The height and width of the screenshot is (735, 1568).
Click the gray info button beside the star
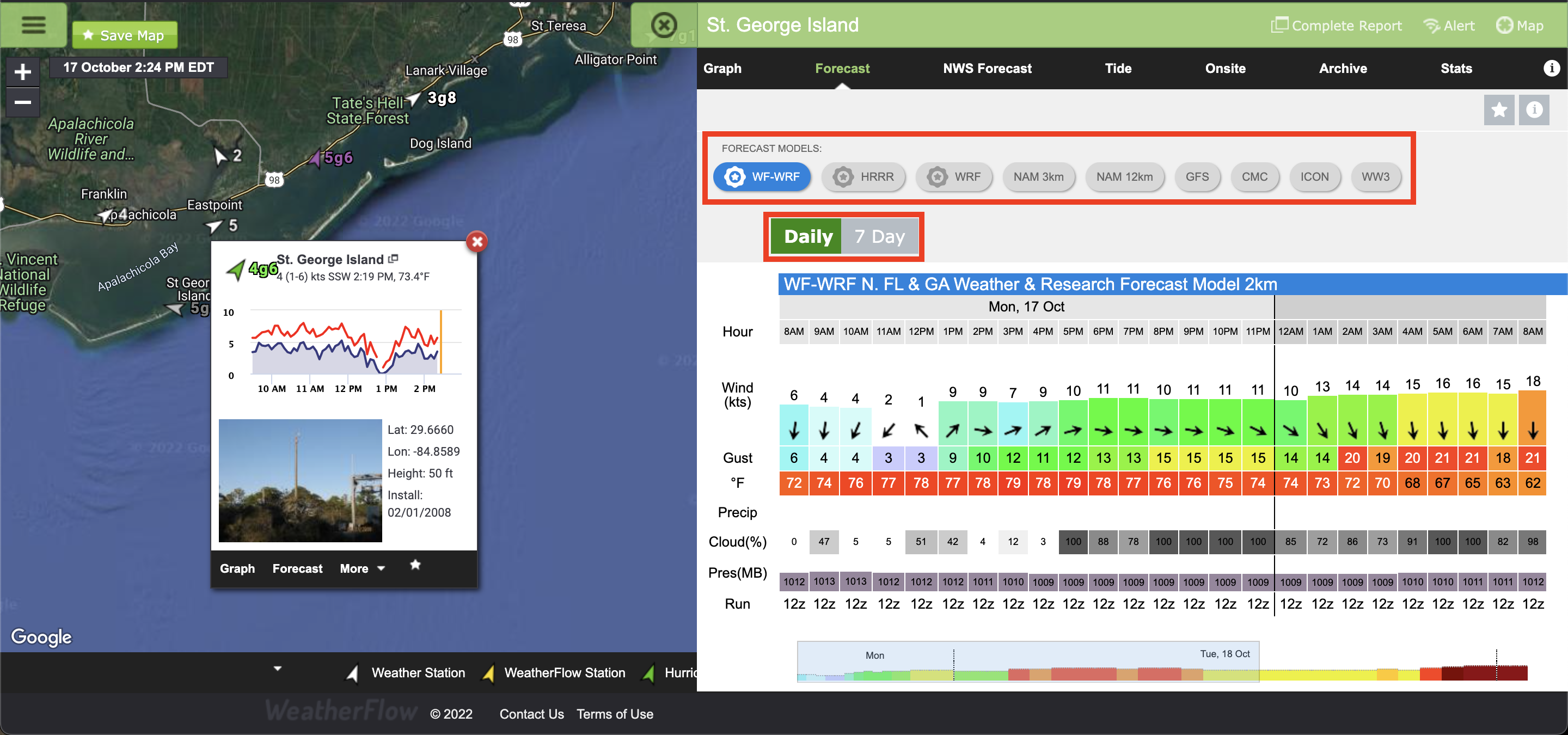click(x=1533, y=110)
